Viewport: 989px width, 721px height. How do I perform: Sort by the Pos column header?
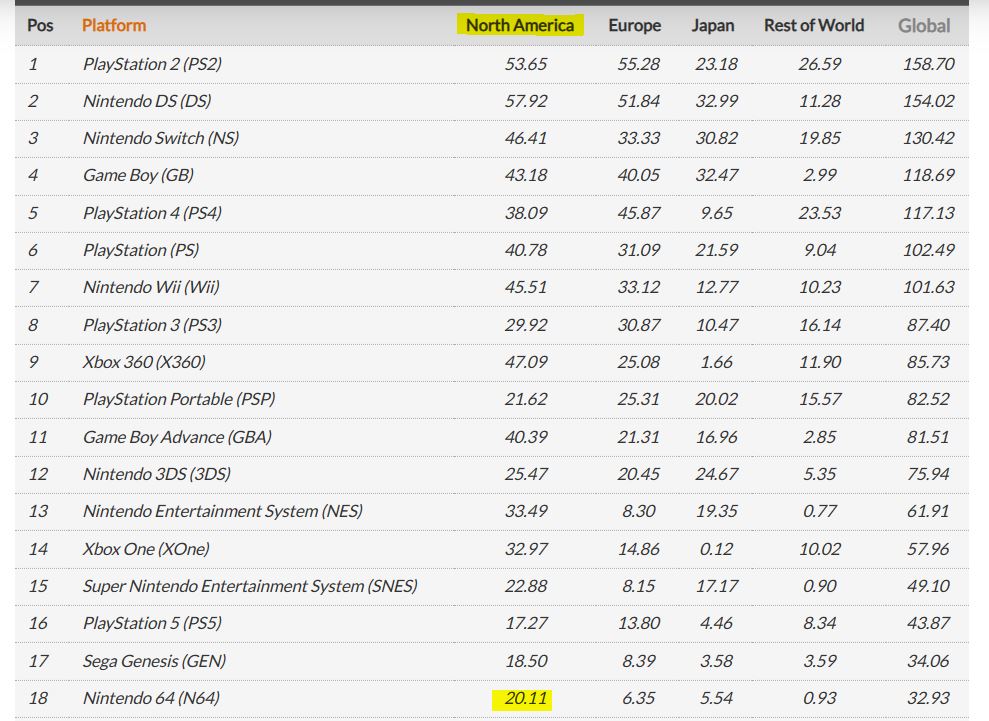click(40, 25)
